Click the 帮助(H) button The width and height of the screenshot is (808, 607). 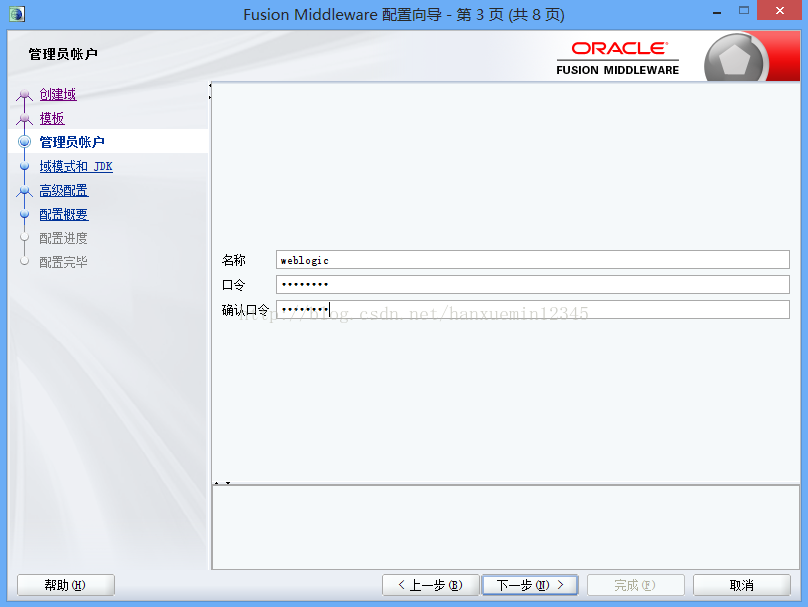(65, 585)
